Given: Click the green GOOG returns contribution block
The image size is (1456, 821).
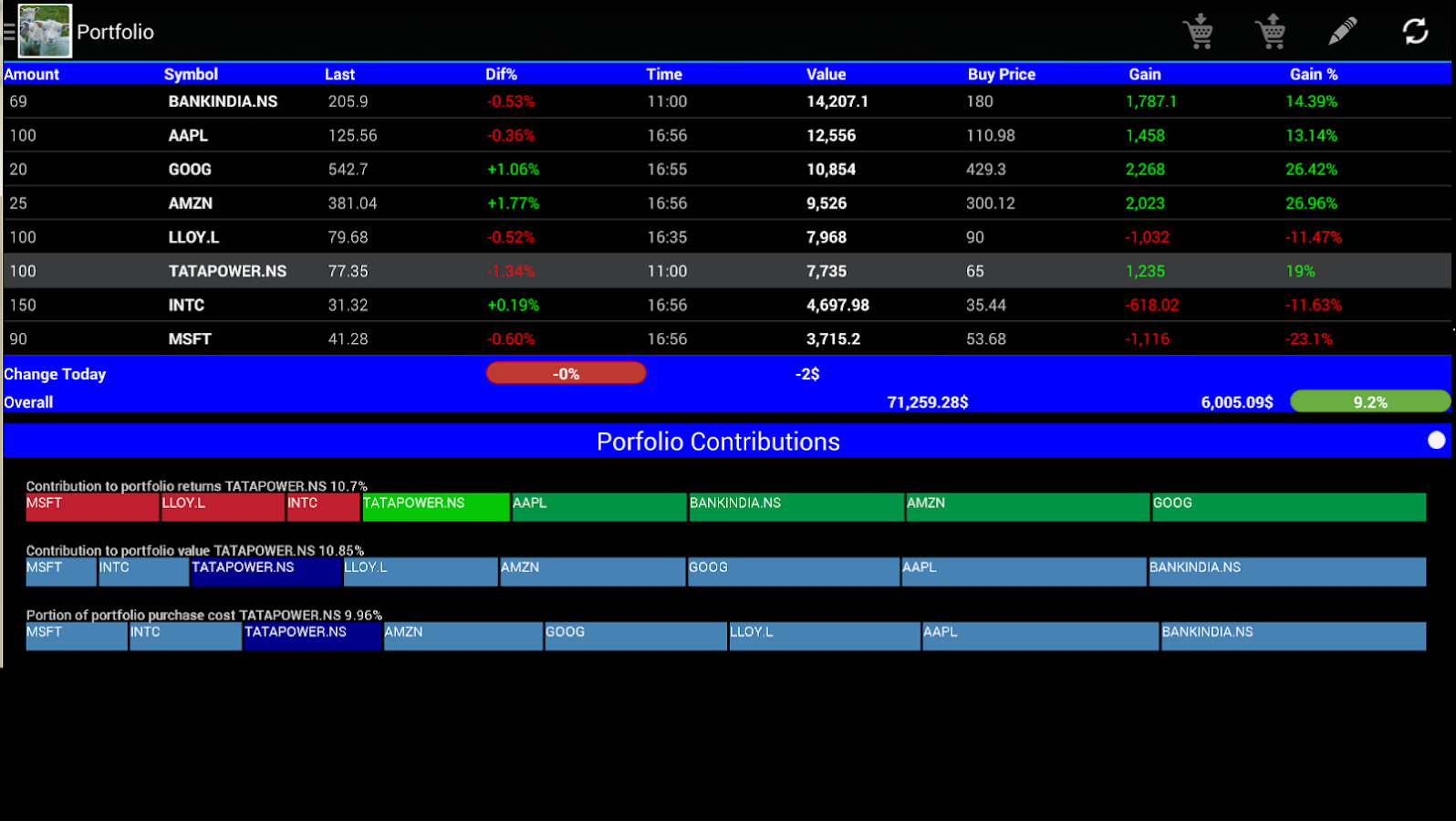Looking at the screenshot, I should (1288, 507).
